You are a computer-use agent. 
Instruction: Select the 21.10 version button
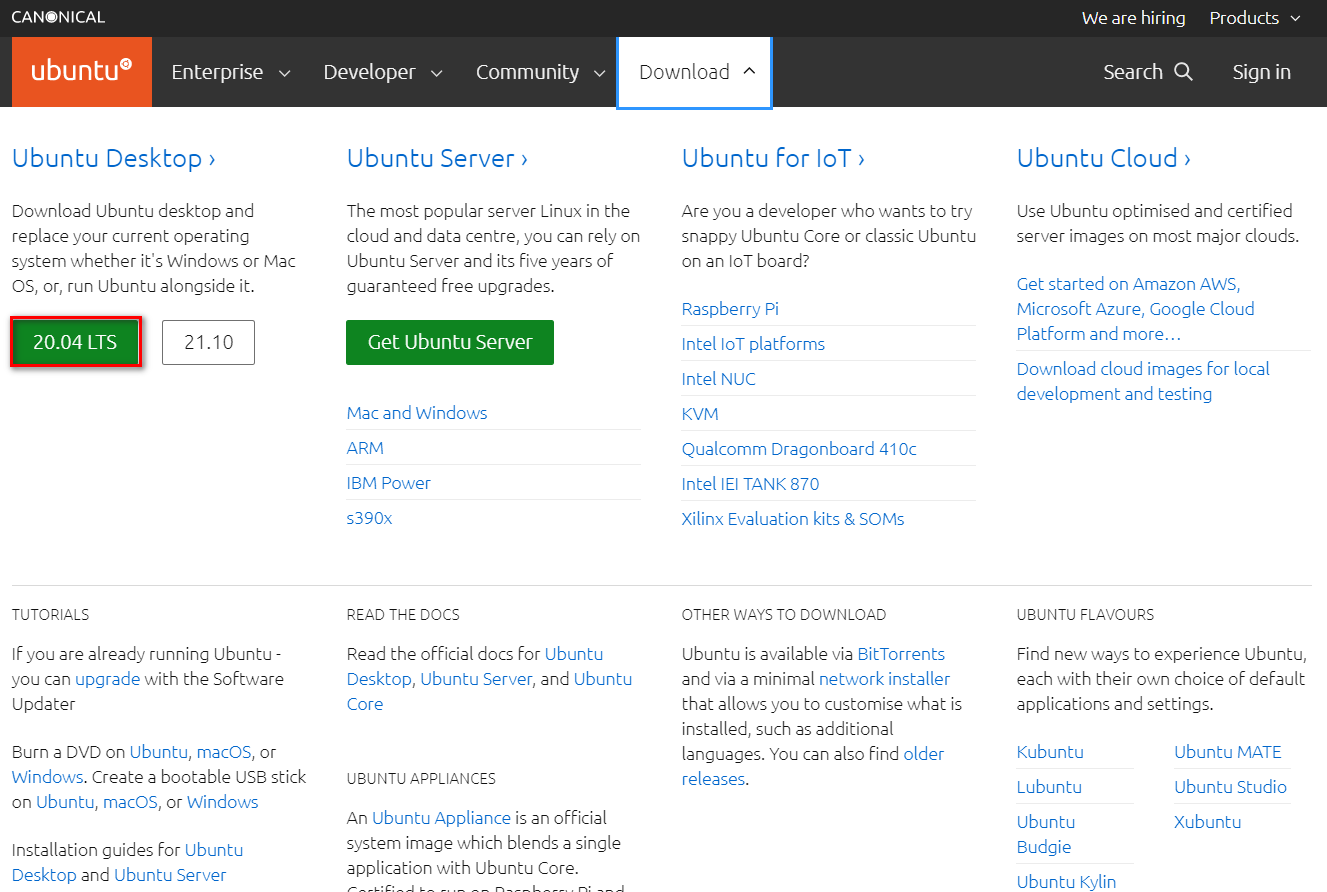coord(208,342)
